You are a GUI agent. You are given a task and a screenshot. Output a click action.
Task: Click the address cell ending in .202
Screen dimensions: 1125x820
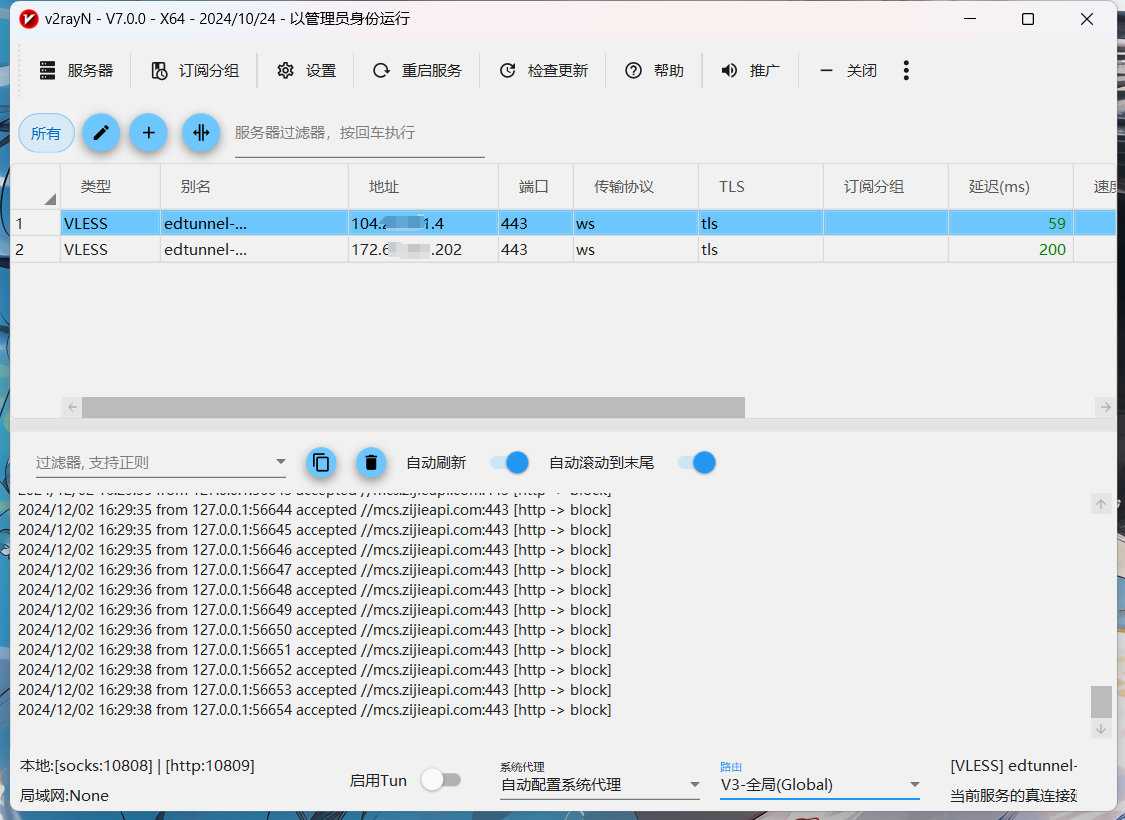423,250
